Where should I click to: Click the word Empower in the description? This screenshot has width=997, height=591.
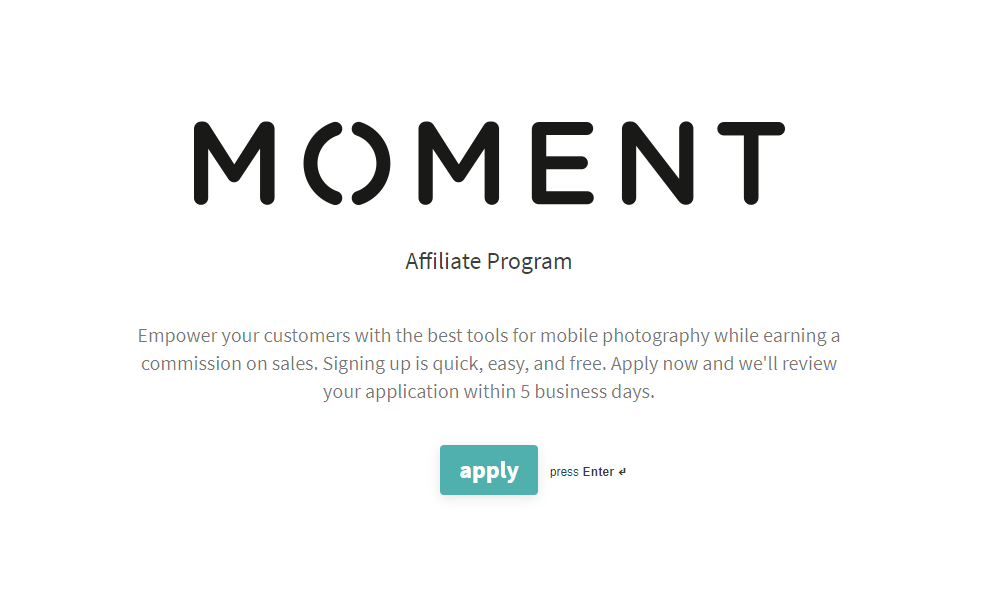click(x=177, y=336)
